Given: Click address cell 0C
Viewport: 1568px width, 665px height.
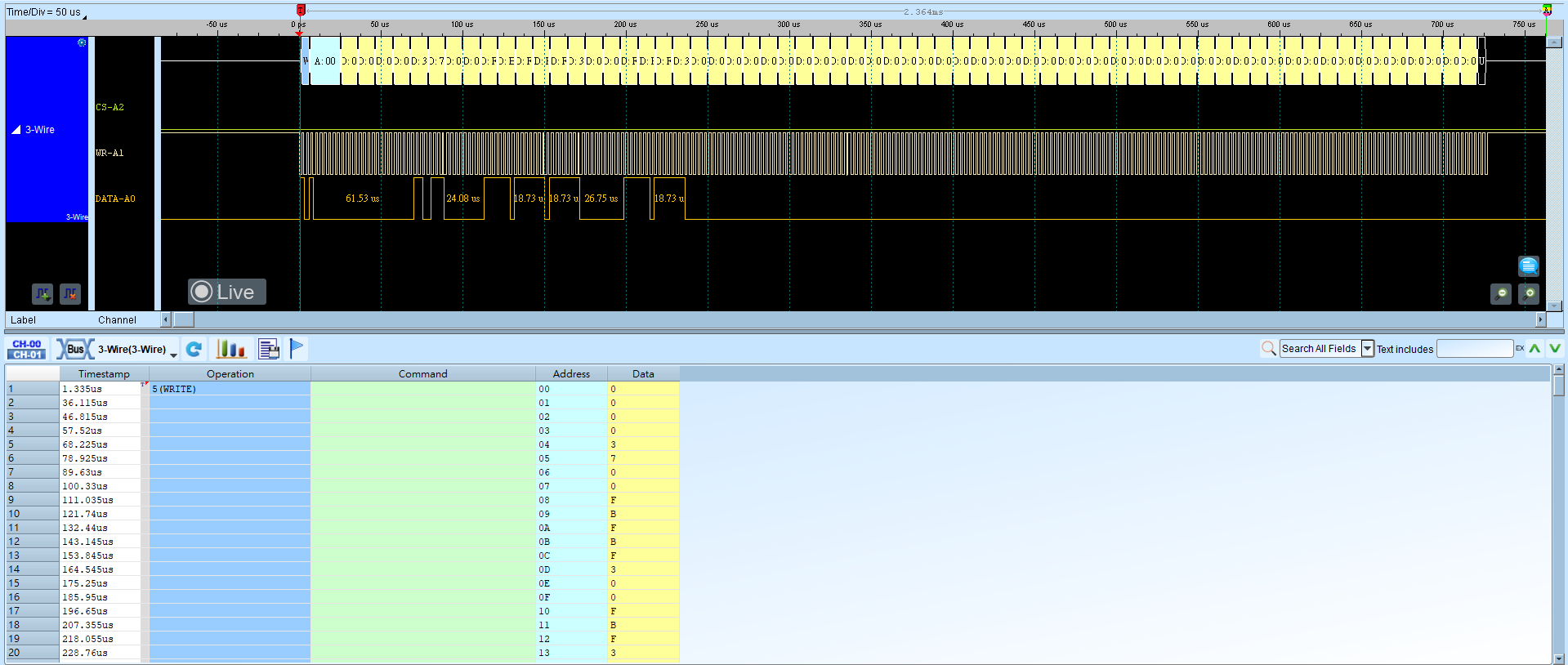Looking at the screenshot, I should [x=571, y=556].
